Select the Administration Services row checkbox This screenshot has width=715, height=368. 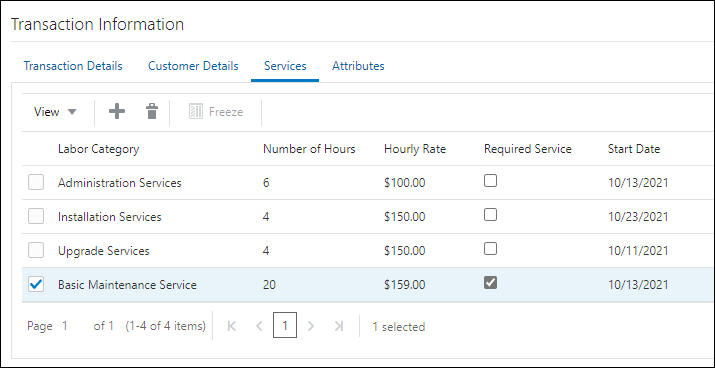pos(36,182)
